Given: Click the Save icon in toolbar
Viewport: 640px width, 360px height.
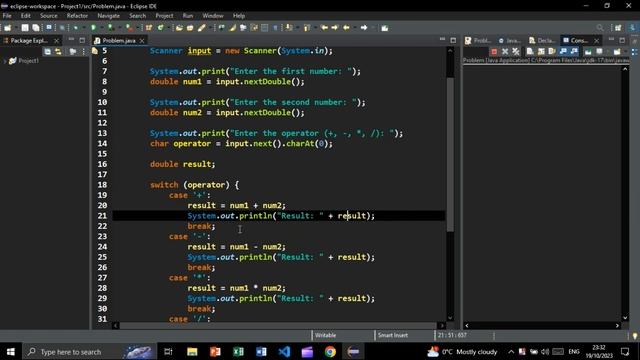Looking at the screenshot, I should click(x=25, y=28).
